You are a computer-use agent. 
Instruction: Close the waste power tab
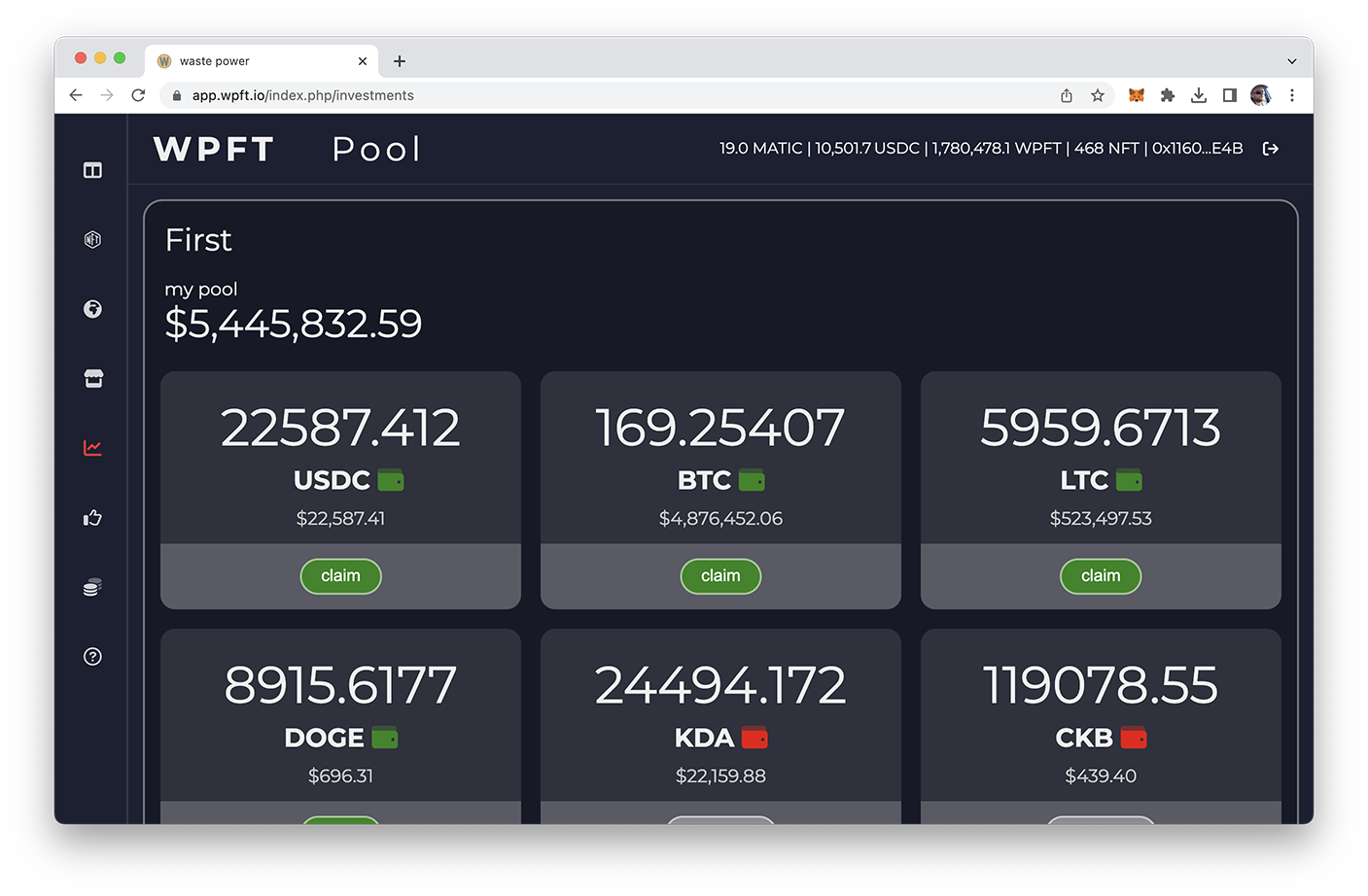click(x=363, y=61)
